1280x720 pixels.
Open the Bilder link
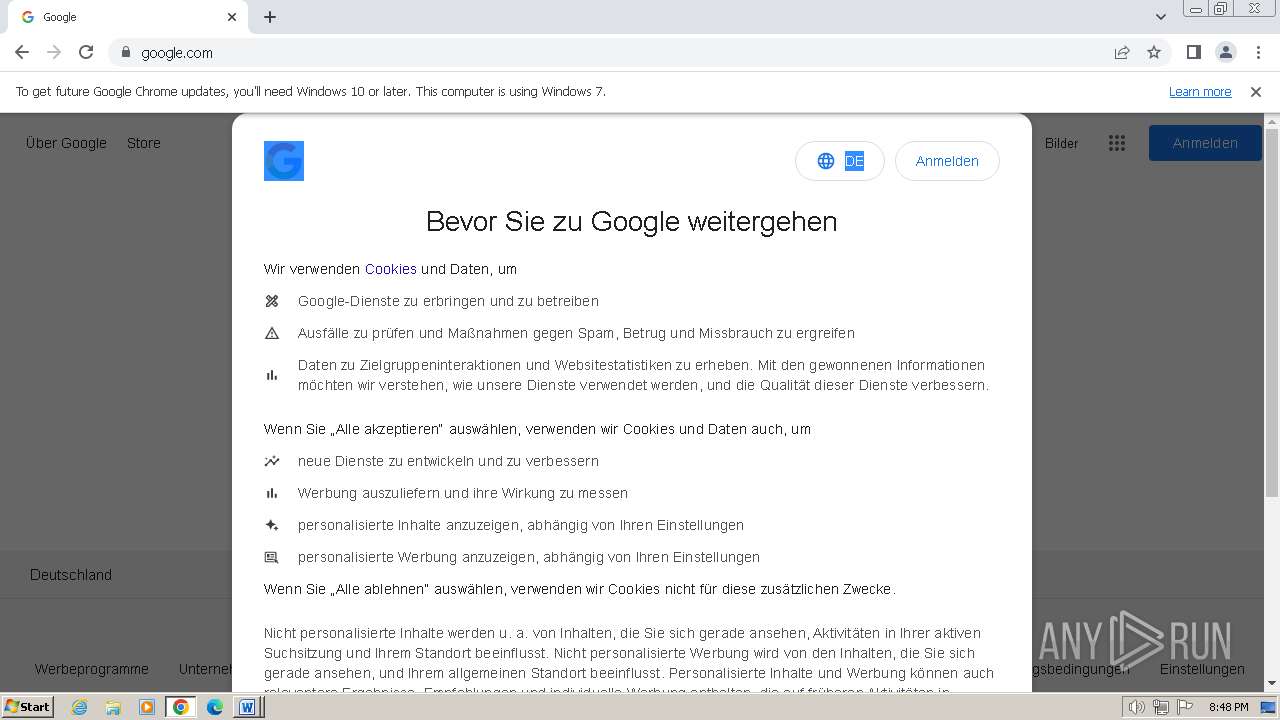[x=1062, y=143]
